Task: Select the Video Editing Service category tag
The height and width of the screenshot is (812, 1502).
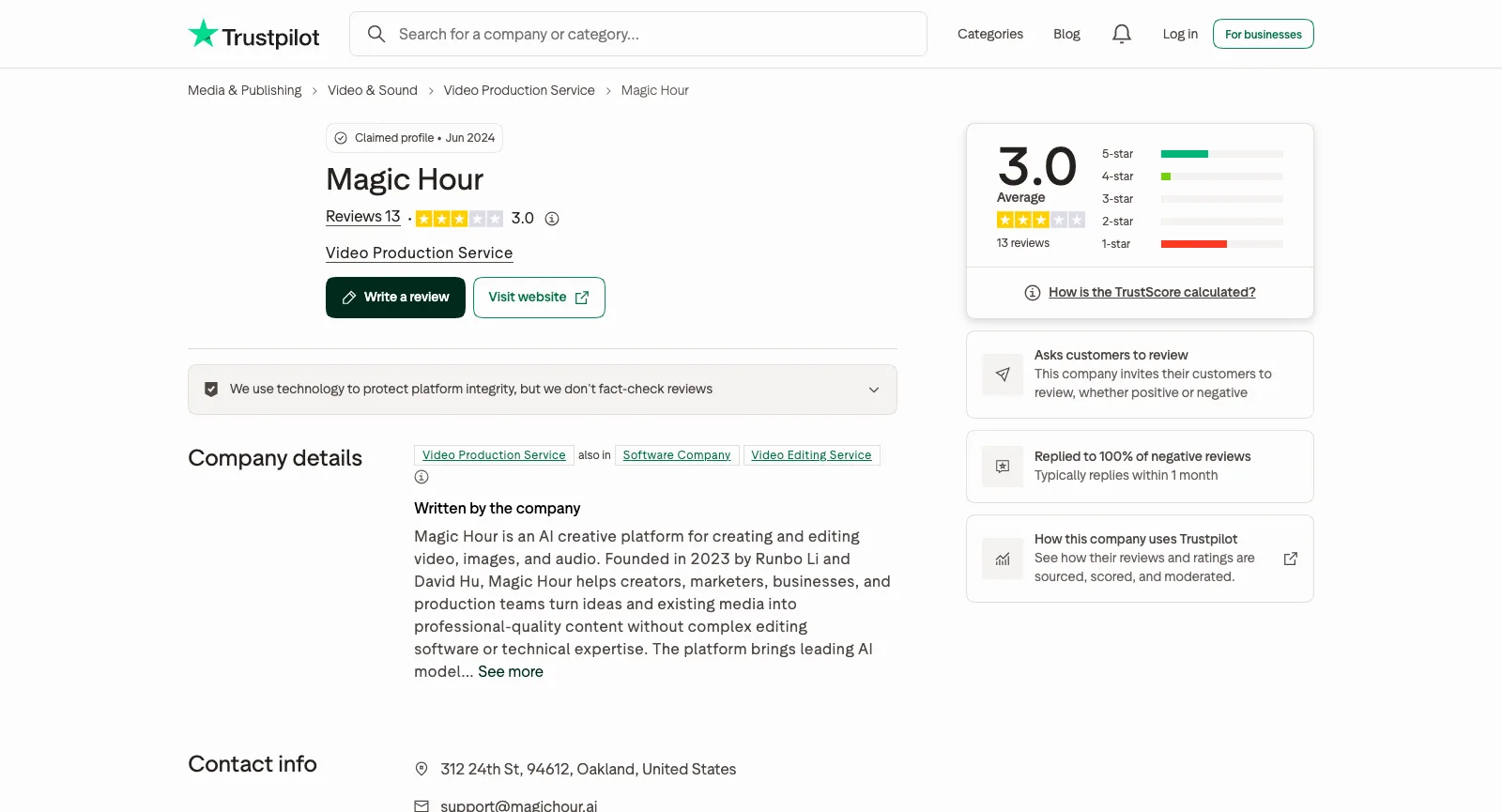Action: click(811, 455)
